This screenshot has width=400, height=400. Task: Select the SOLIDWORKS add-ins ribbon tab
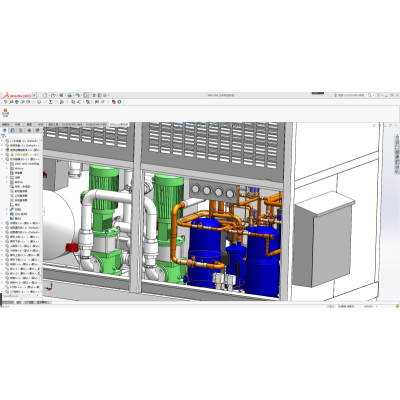pyautogui.click(x=72, y=124)
